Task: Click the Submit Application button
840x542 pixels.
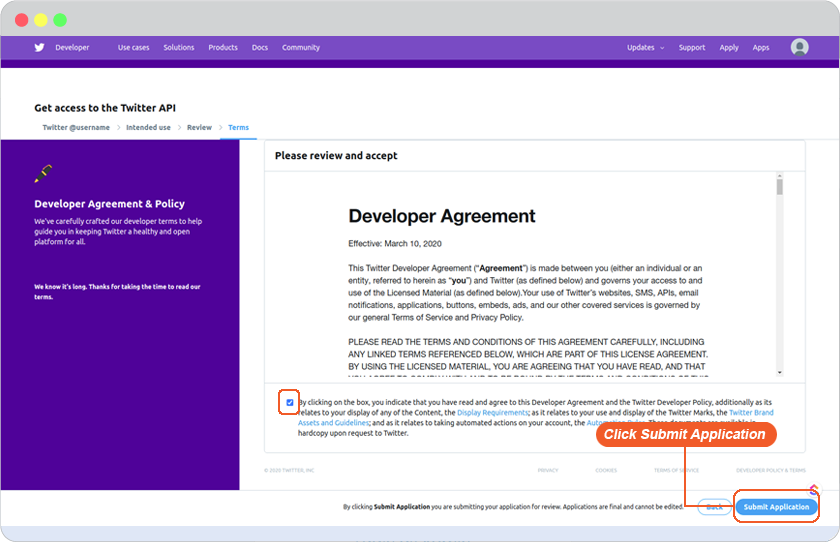Action: point(776,507)
